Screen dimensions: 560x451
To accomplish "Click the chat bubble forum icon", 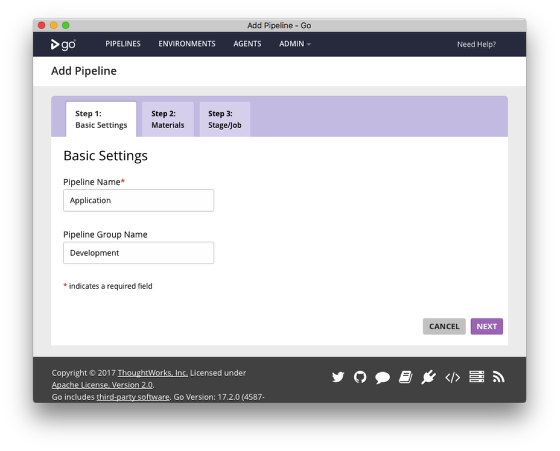I will click(382, 377).
